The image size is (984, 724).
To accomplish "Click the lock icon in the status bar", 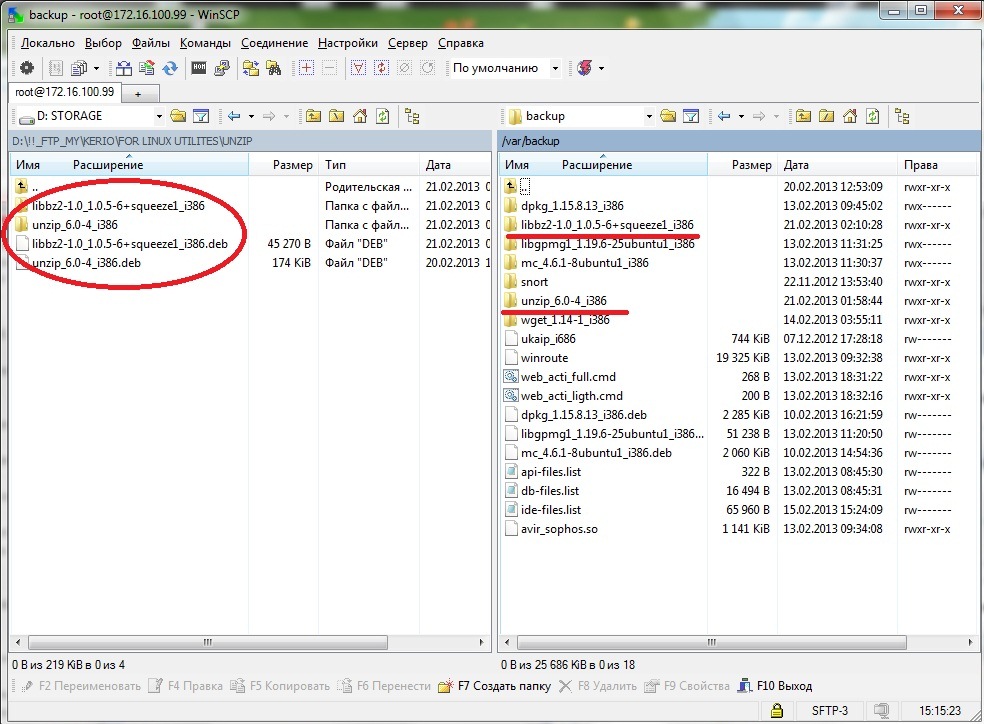I will 775,710.
